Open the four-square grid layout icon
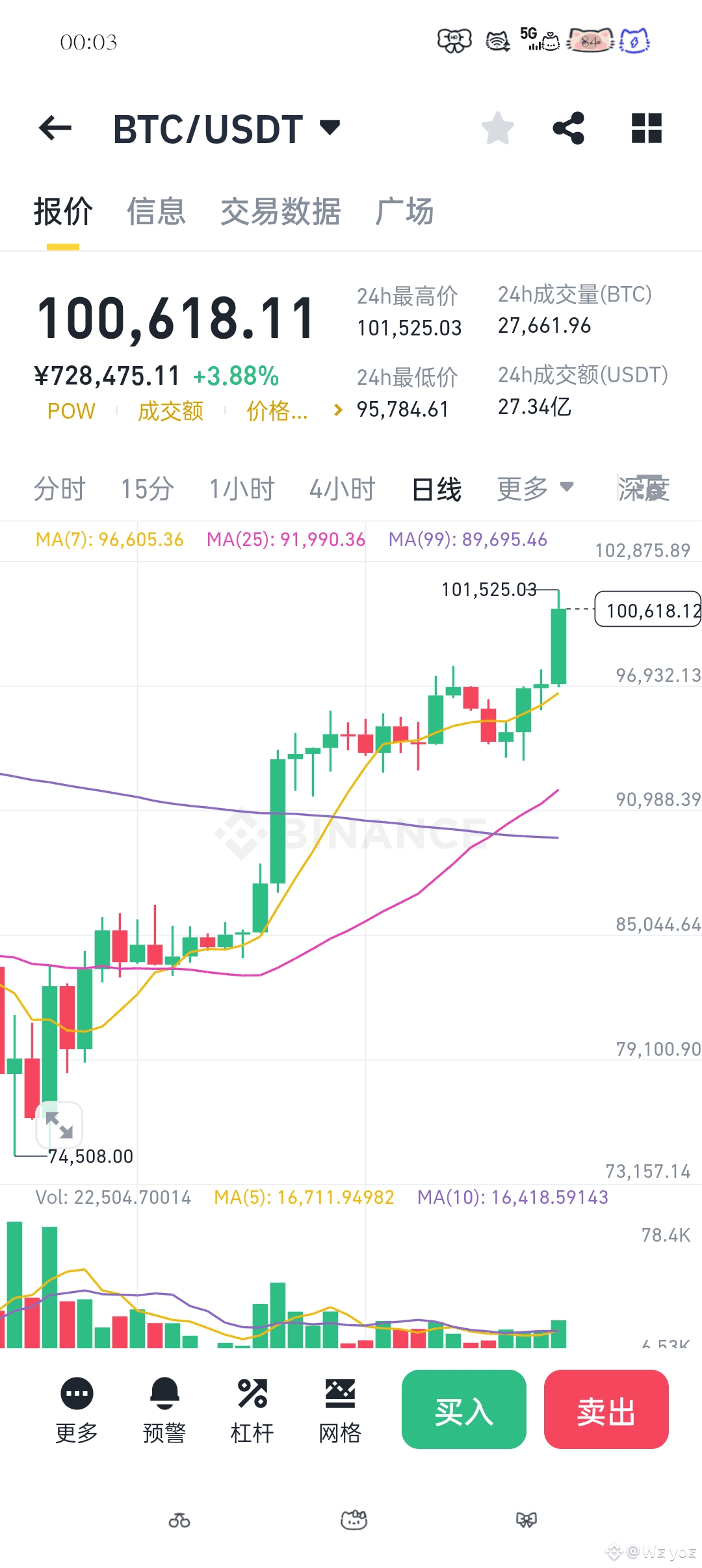The width and height of the screenshot is (702, 1568). (x=647, y=127)
